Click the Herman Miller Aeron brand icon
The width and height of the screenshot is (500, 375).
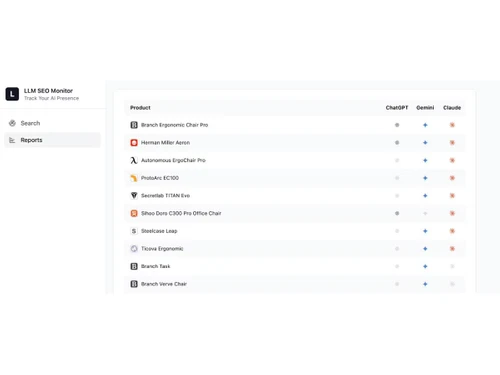[x=134, y=143]
